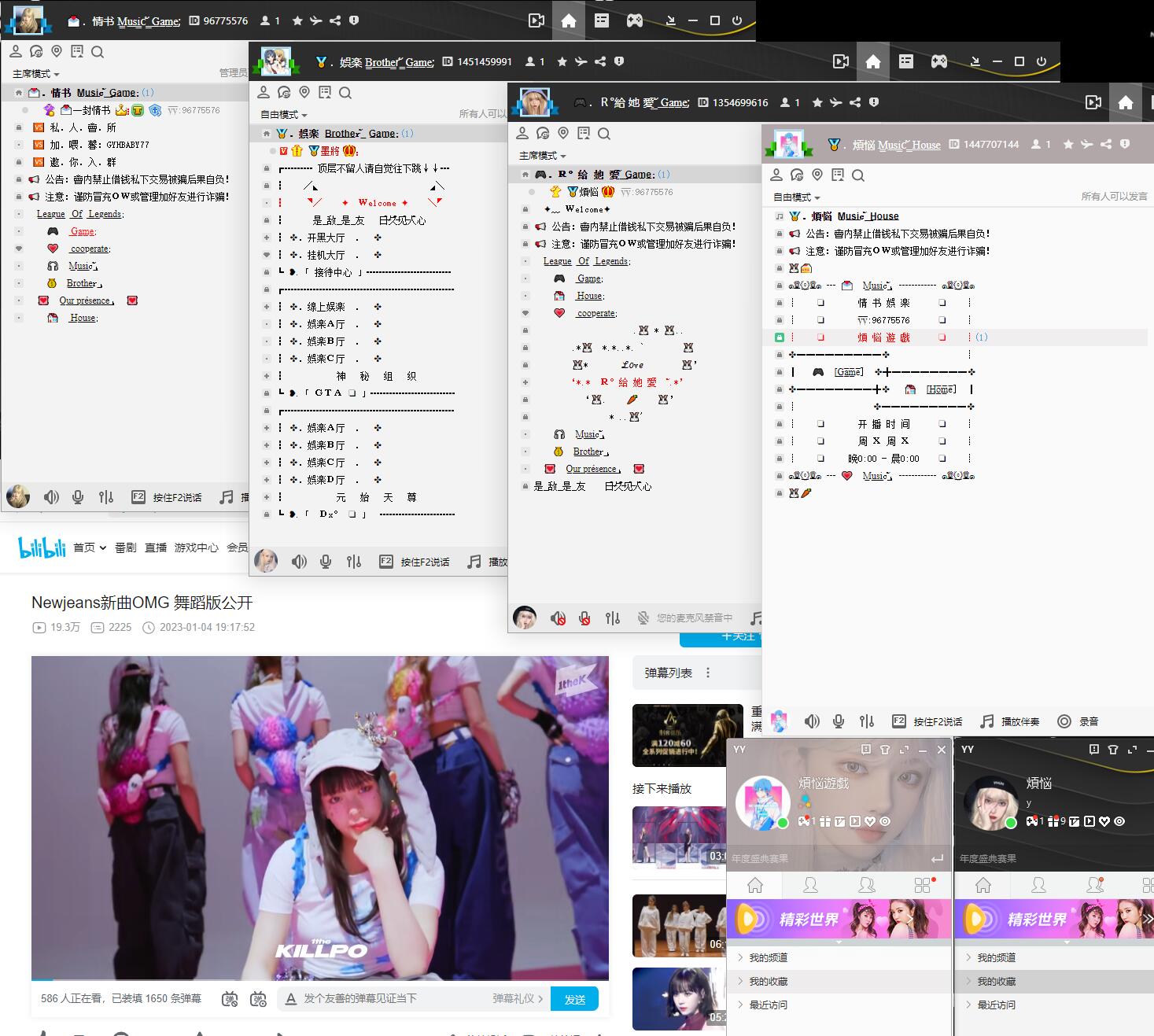This screenshot has height=1036, width=1154.
Task: Toggle microphone in the 烦恼 Music House window
Action: point(839,721)
